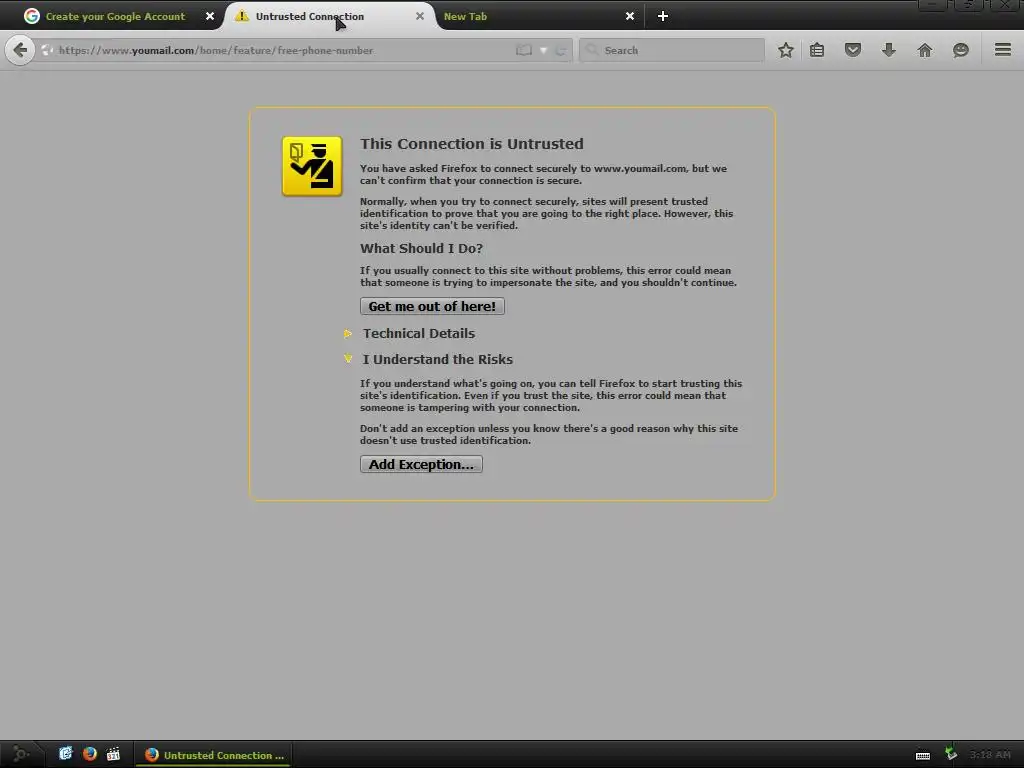Image resolution: width=1024 pixels, height=768 pixels.
Task: Click Google favicon on first tab
Action: [x=32, y=16]
